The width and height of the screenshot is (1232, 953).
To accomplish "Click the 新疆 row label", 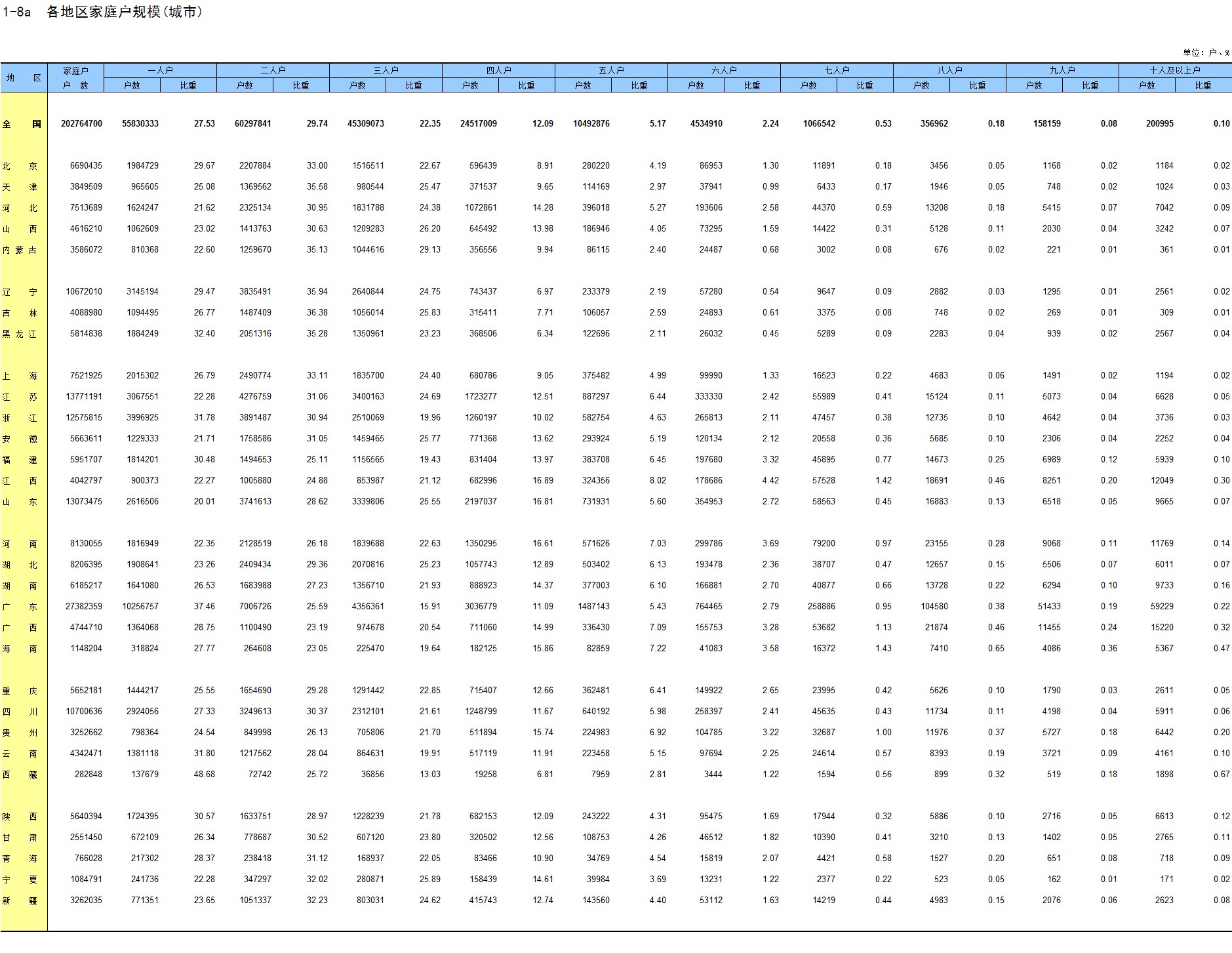I will (x=21, y=901).
